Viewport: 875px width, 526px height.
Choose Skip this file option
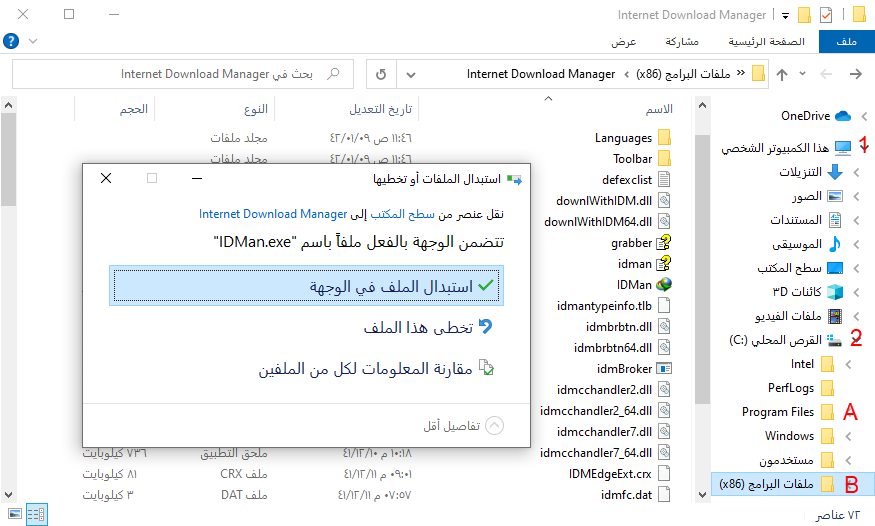tap(427, 327)
